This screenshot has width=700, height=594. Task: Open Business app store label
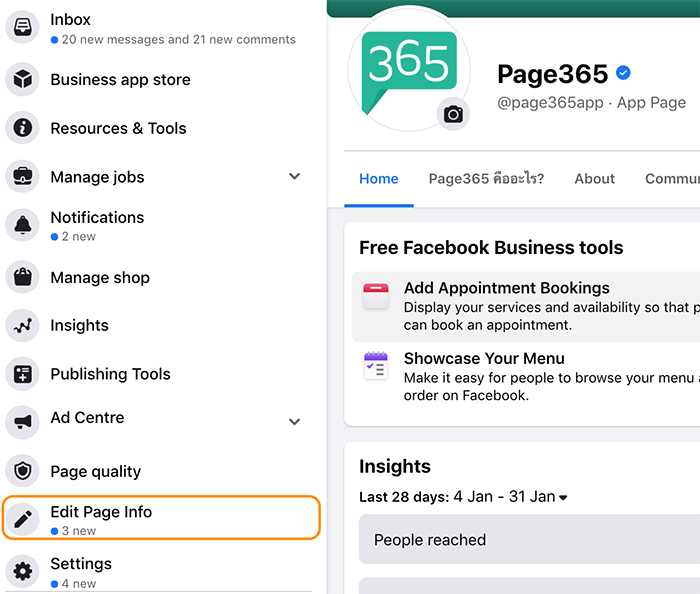[x=121, y=80]
